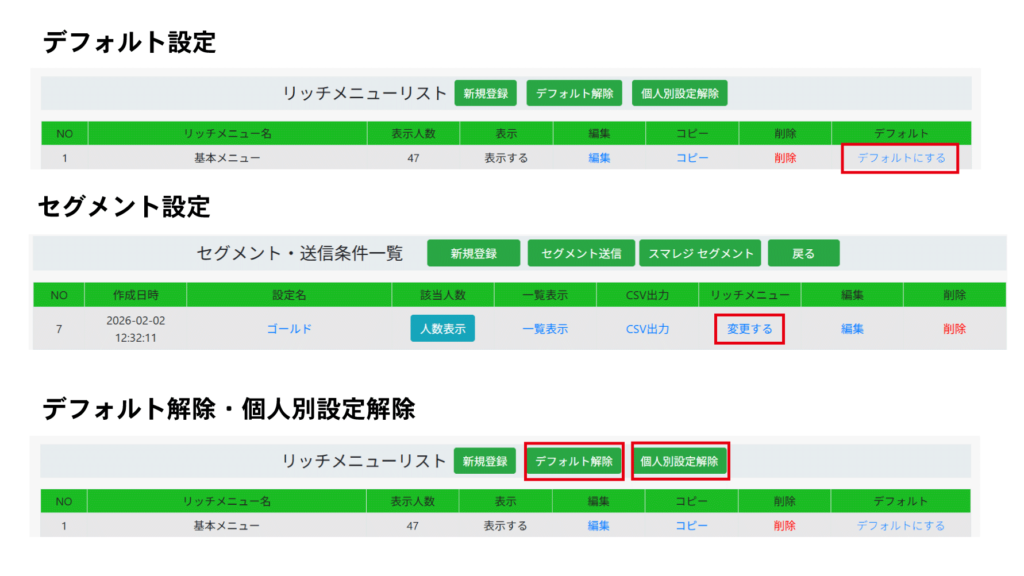Click 新規登録 in the top リッチメニューリスト

point(485,94)
